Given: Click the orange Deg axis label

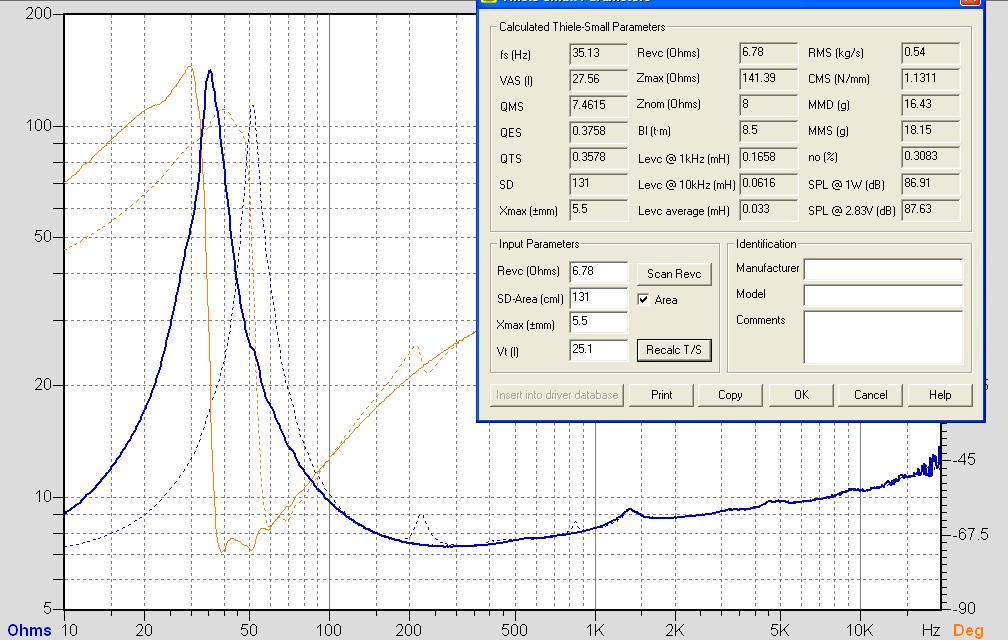Looking at the screenshot, I should coord(968,630).
